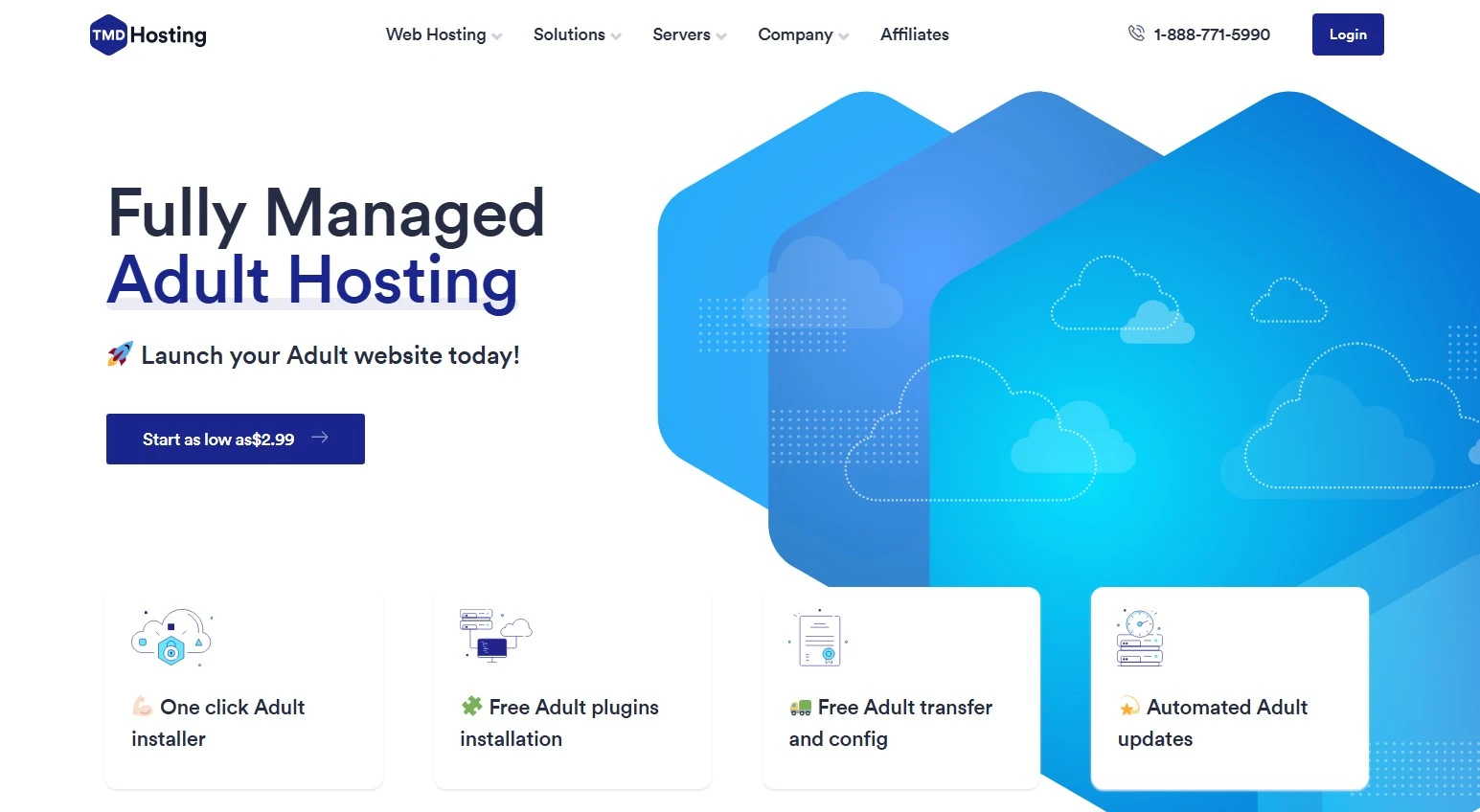Click the Start as low as $2.99 button
Viewport: 1480px width, 812px height.
coord(235,439)
